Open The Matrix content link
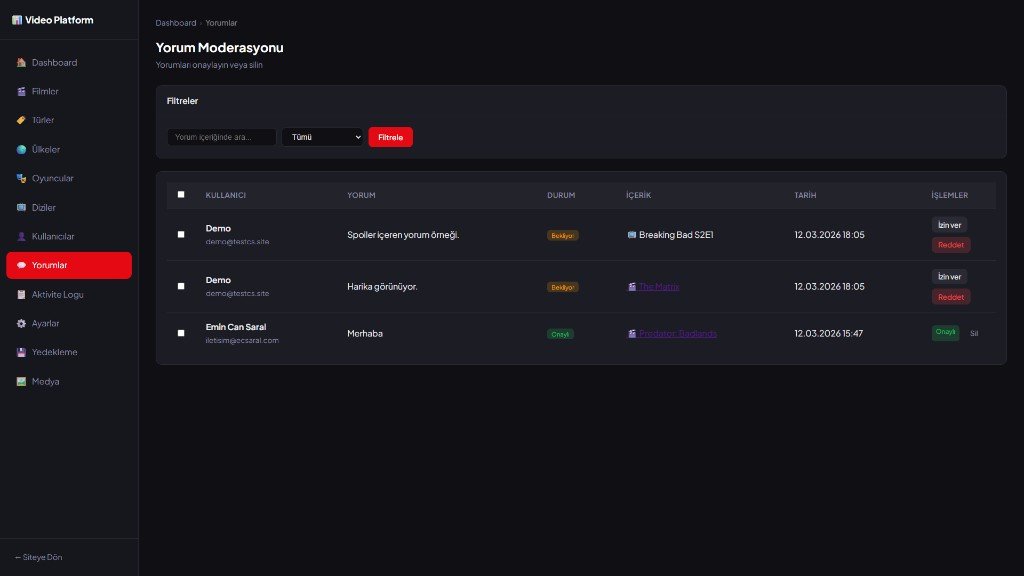 [662, 286]
